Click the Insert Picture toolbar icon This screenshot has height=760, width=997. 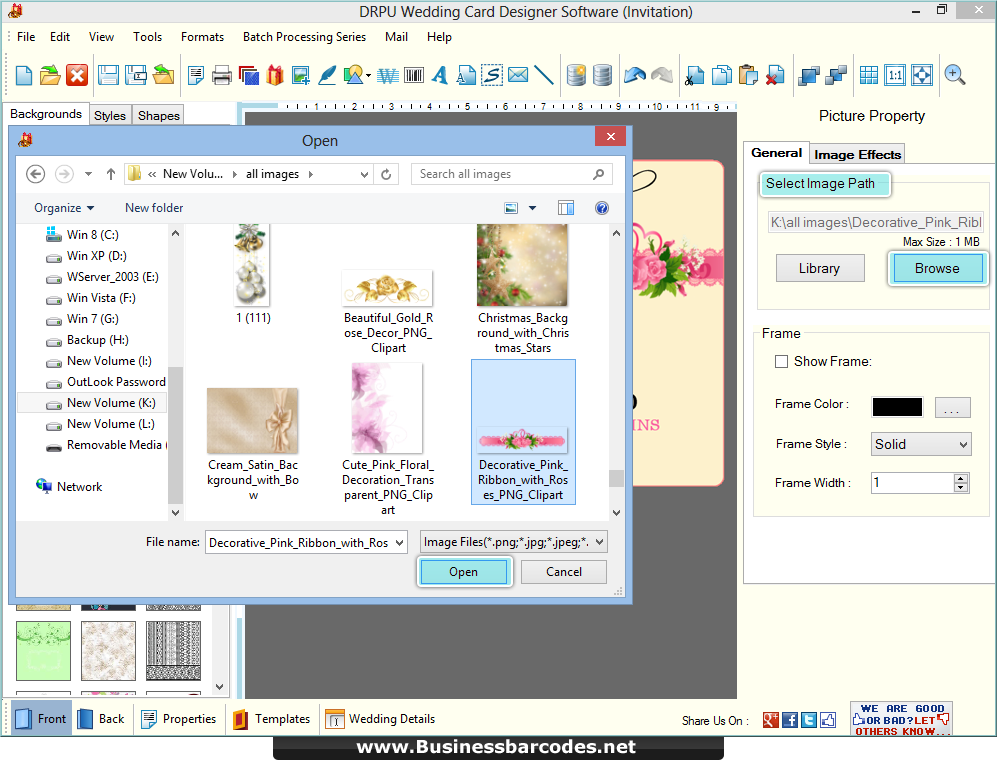(301, 75)
